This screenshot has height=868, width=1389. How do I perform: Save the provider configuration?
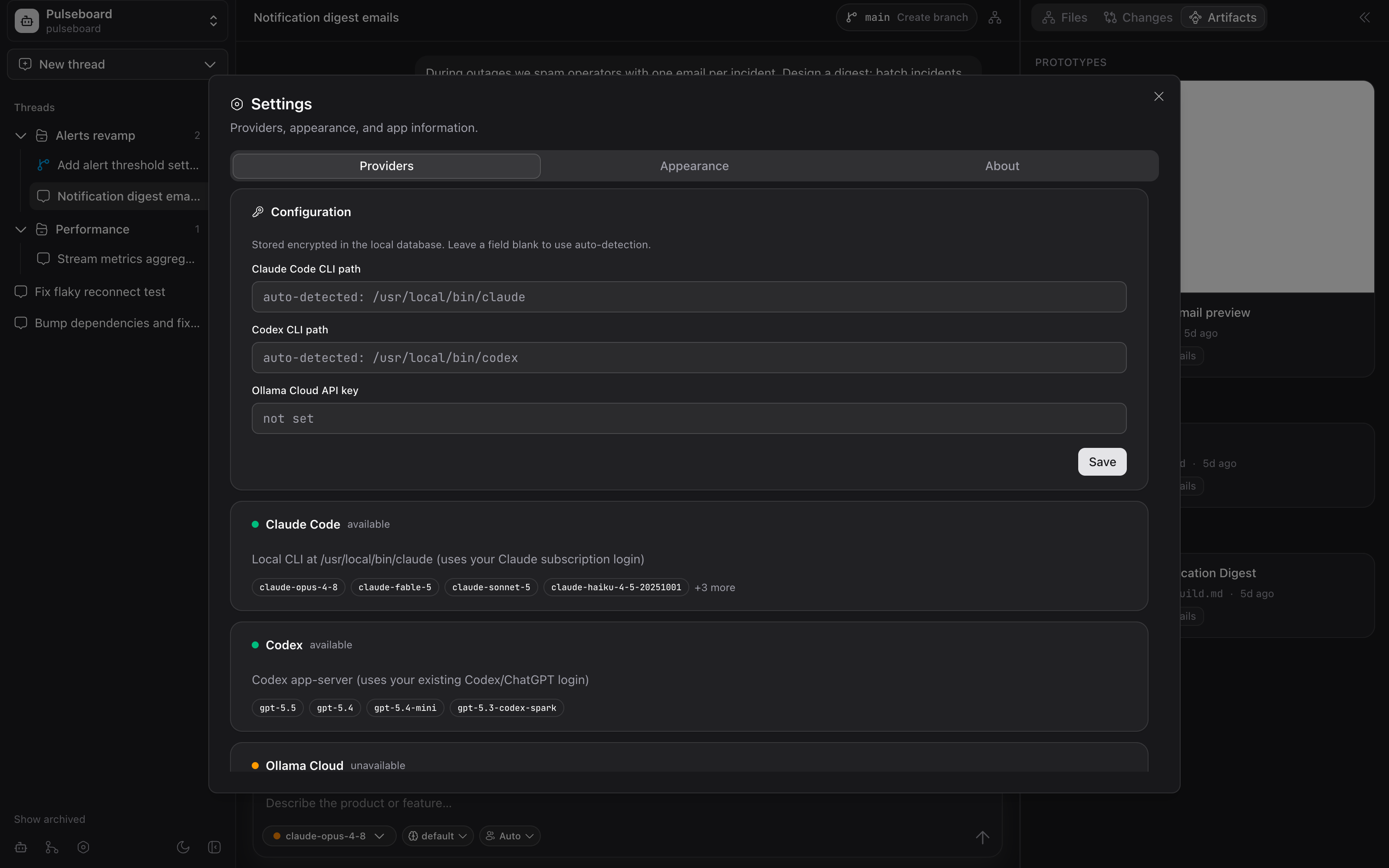(x=1102, y=462)
